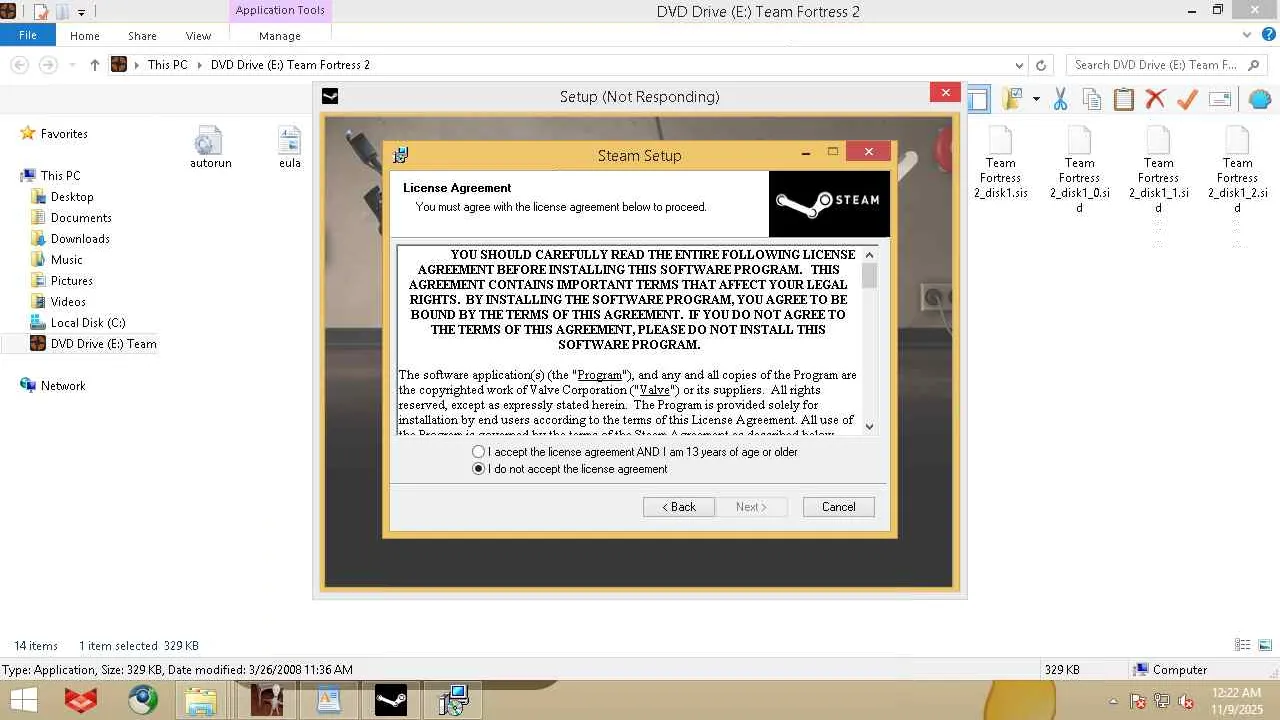This screenshot has width=1280, height=720.
Task: Open the setup installer icon on the taskbar
Action: click(453, 700)
